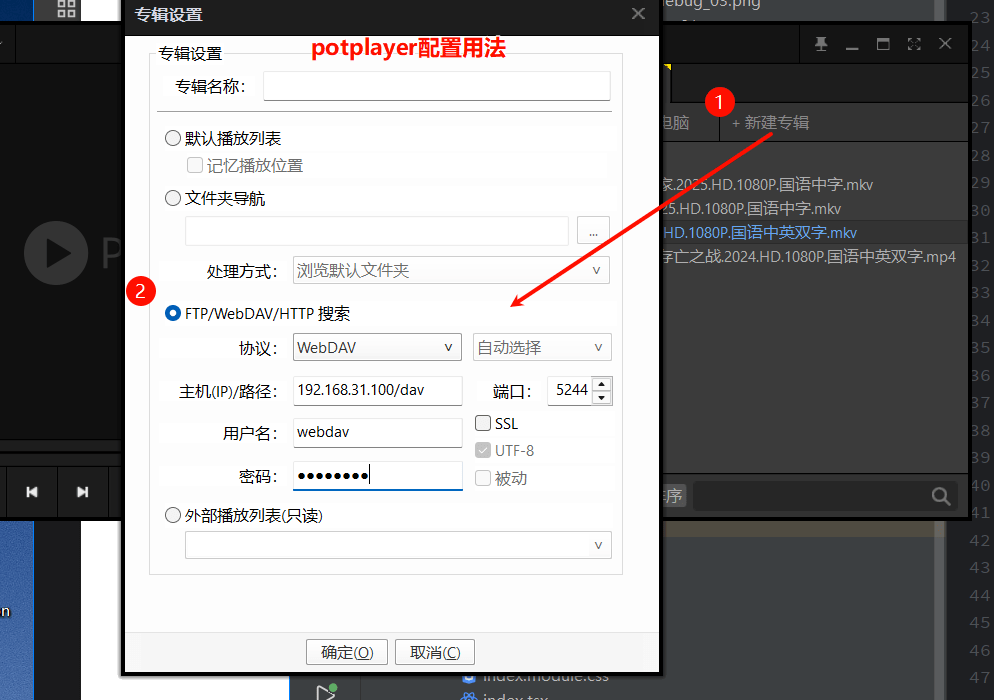Screen dimensions: 994x700
Task: Toggle the UTF-8 checkbox
Action: [483, 450]
